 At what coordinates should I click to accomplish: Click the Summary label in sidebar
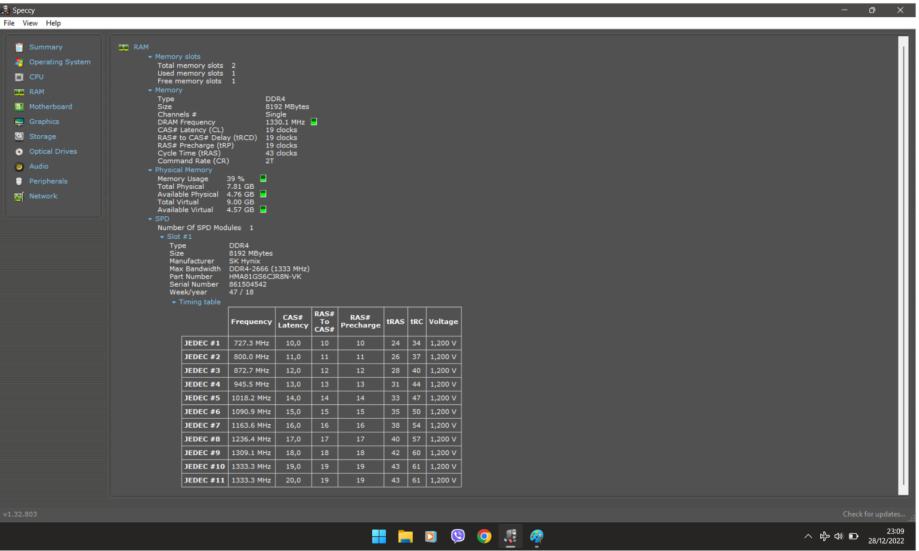pos(46,47)
